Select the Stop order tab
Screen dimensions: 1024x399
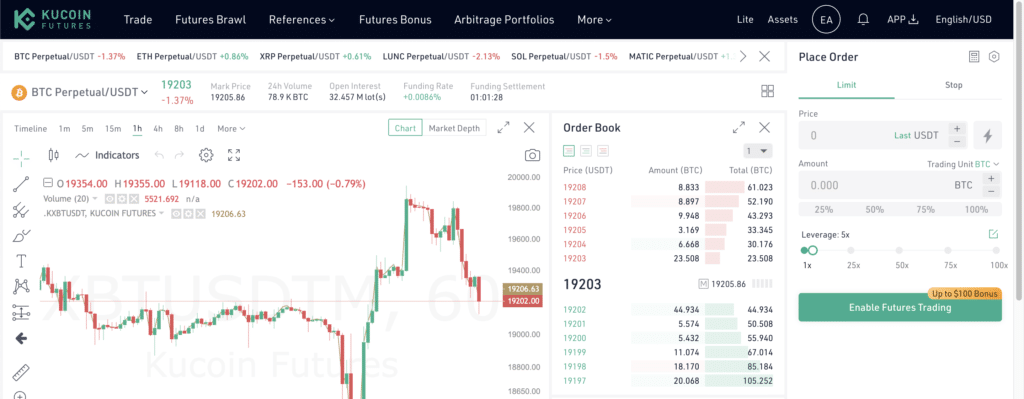click(953, 85)
